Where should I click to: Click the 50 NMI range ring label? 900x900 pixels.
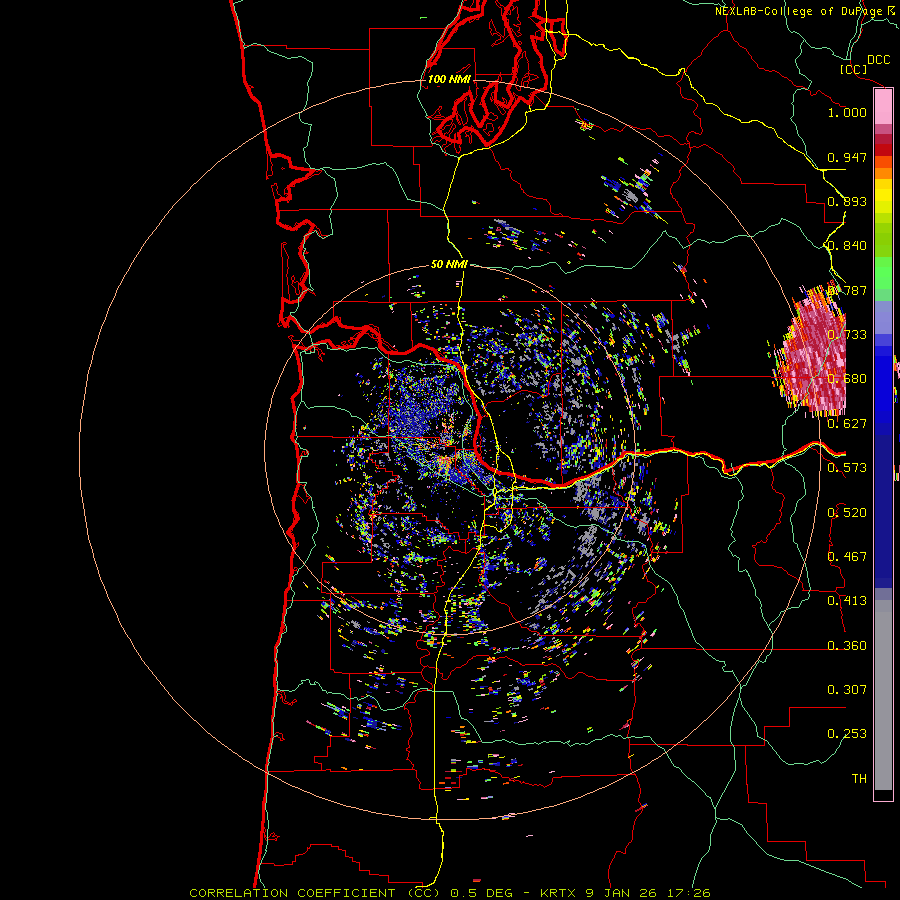point(449,265)
